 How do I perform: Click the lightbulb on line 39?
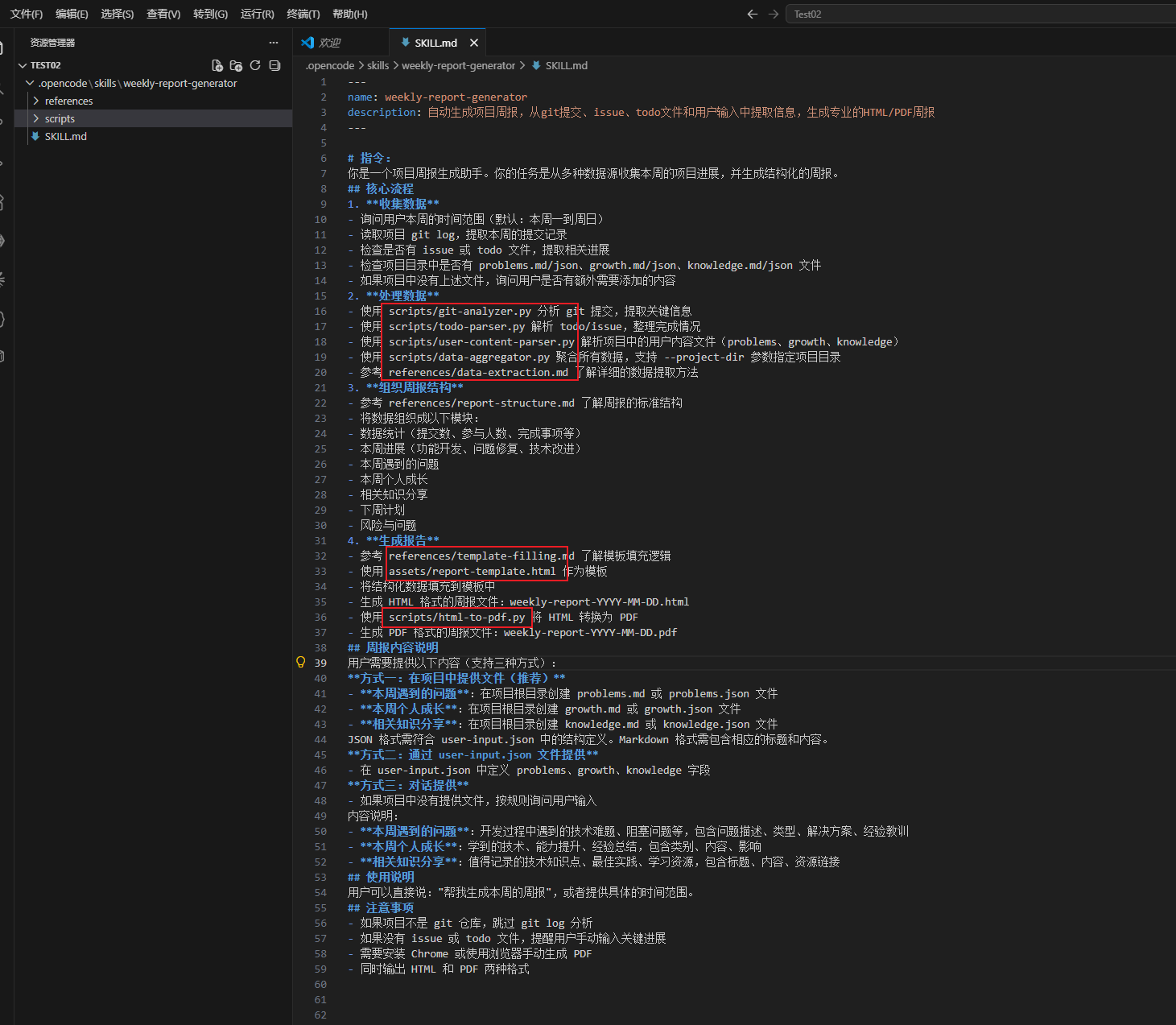[301, 662]
